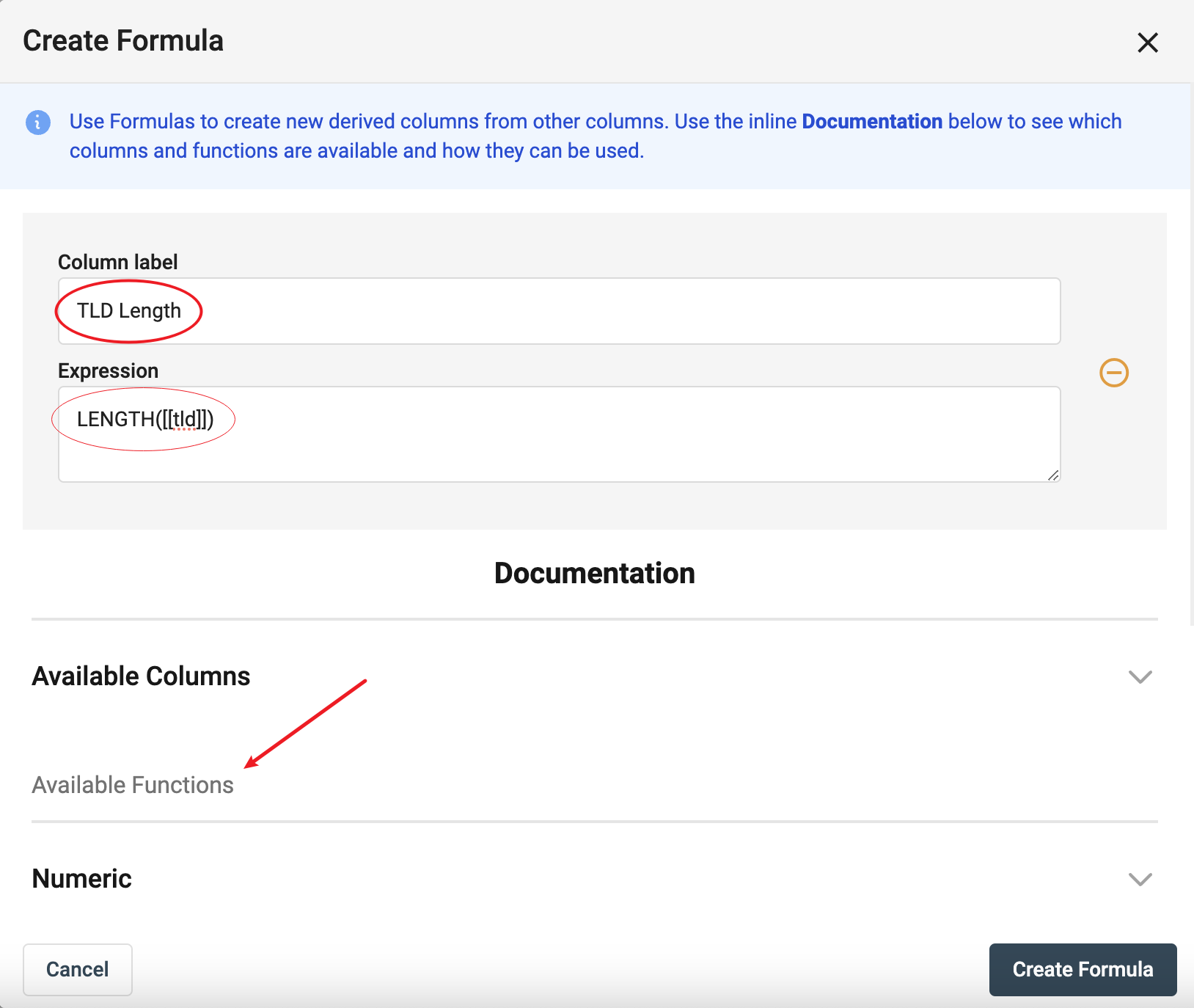This screenshot has height=1008, width=1194.
Task: Click the Numeric functions heading
Action: coord(81,879)
